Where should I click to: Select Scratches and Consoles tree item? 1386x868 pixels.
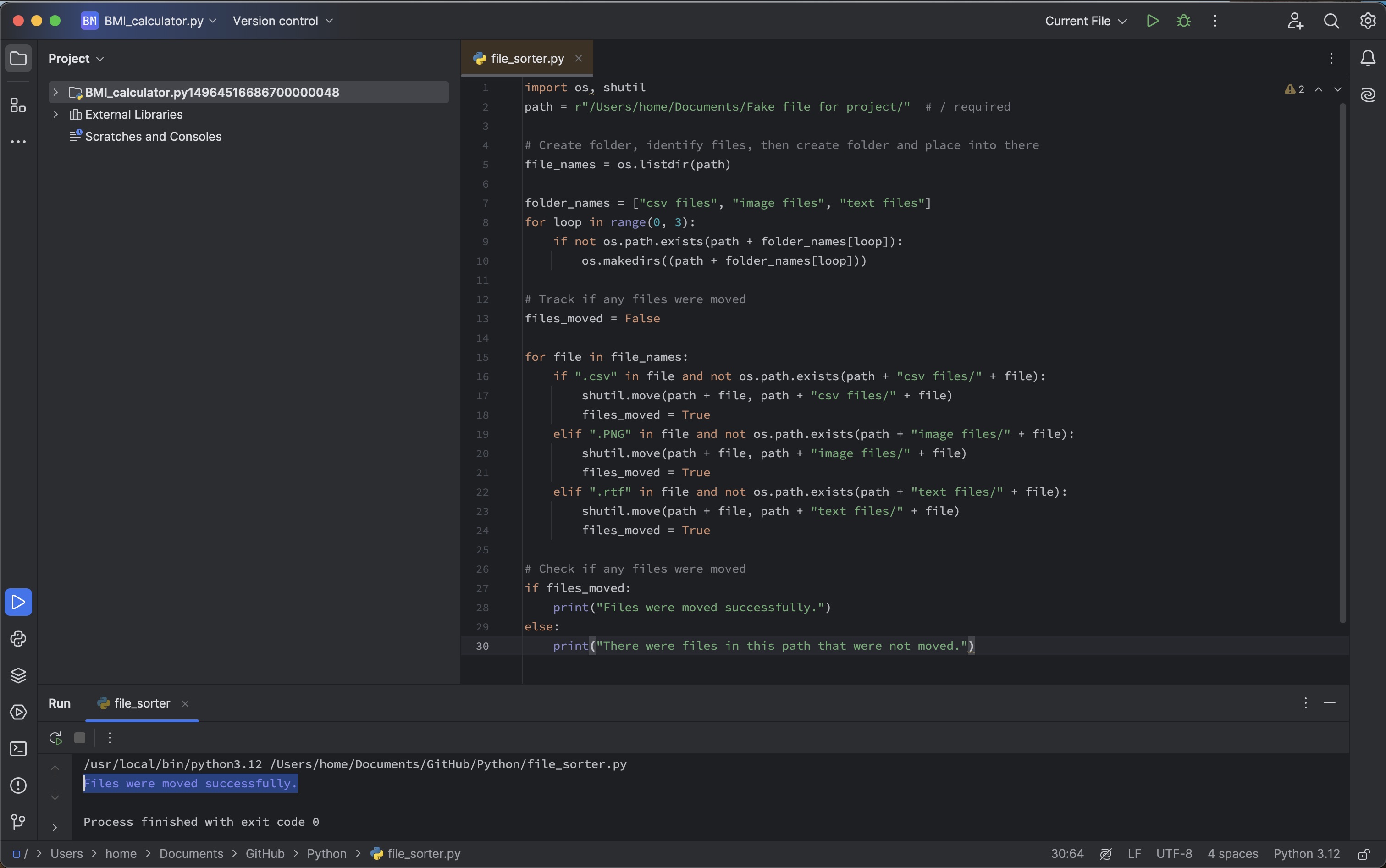coord(153,137)
